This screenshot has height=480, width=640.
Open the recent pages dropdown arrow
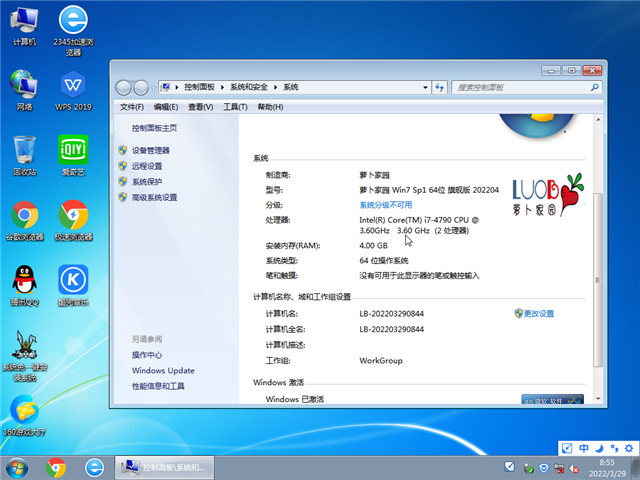[153, 87]
